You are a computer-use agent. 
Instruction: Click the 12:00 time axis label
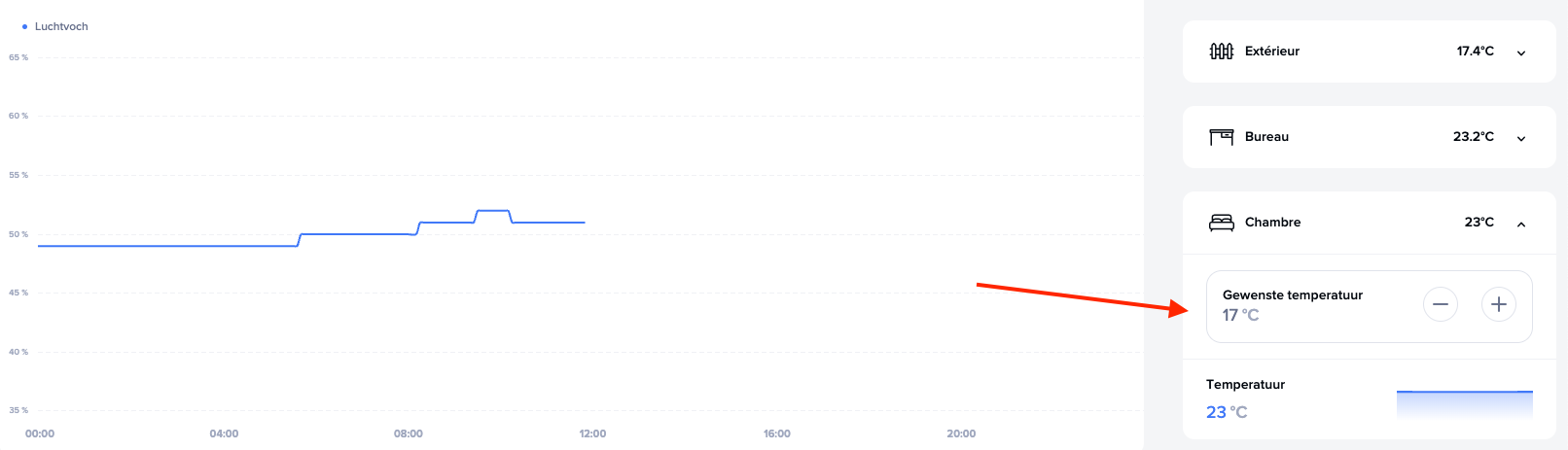click(x=592, y=433)
